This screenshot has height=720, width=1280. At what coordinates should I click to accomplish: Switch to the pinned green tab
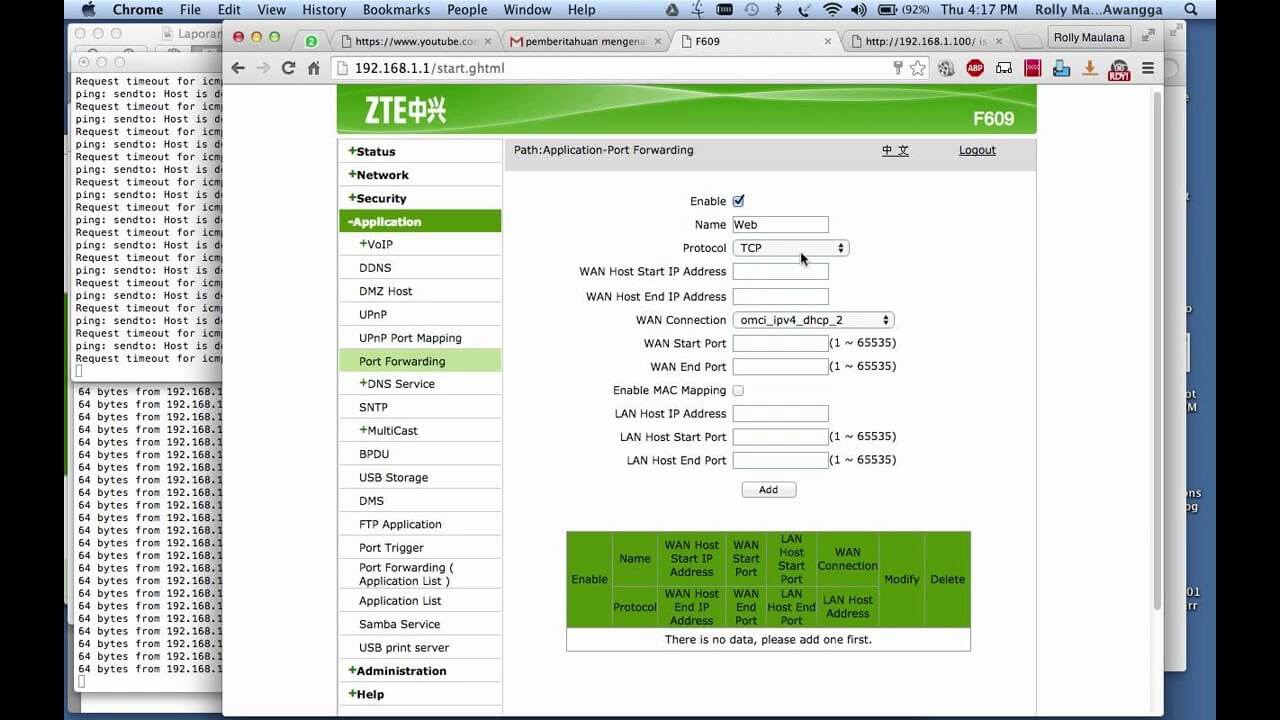pyautogui.click(x=311, y=41)
